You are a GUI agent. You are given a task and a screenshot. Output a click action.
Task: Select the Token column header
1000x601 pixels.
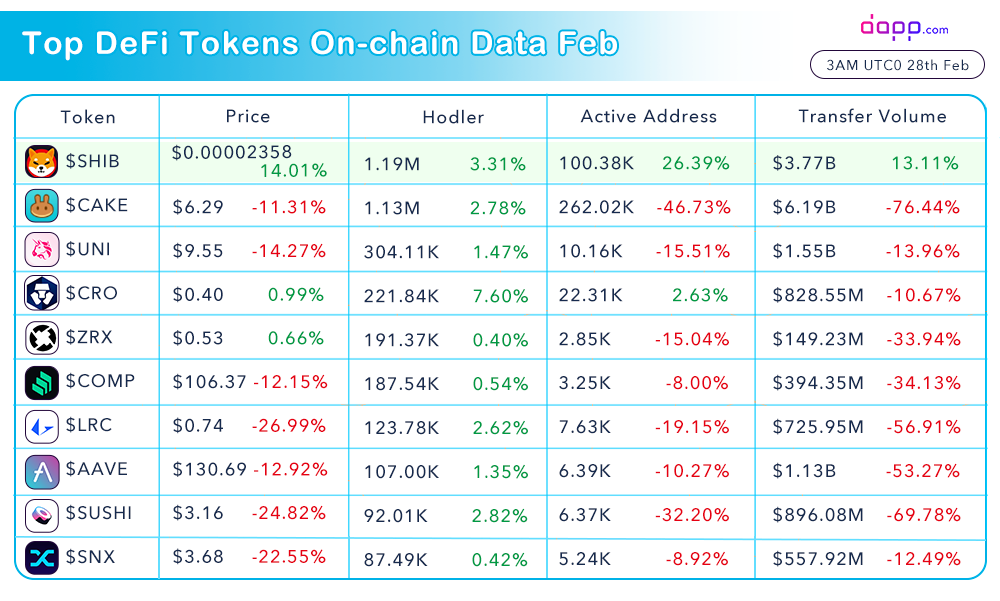pyautogui.click(x=88, y=117)
